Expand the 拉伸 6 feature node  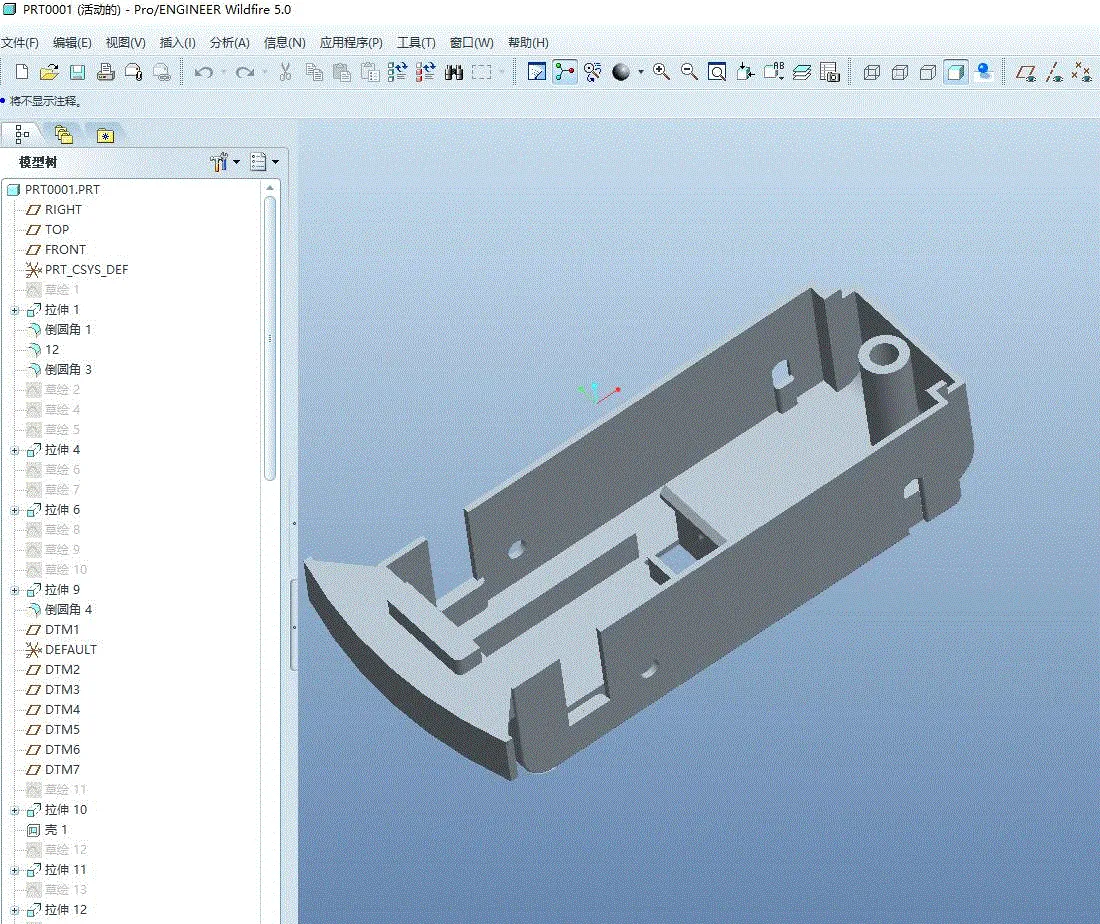(x=15, y=510)
